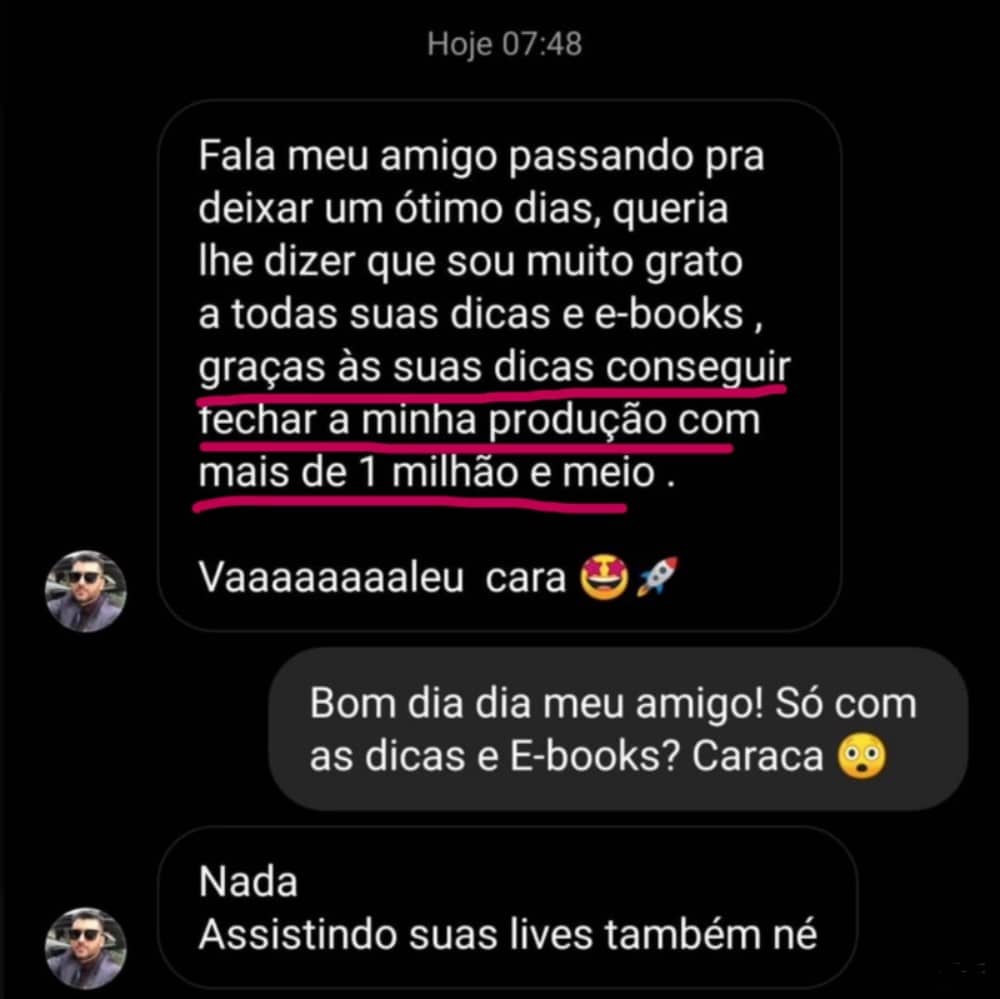
Task: Select the "Nada" message bubble
Action: [x=507, y=908]
